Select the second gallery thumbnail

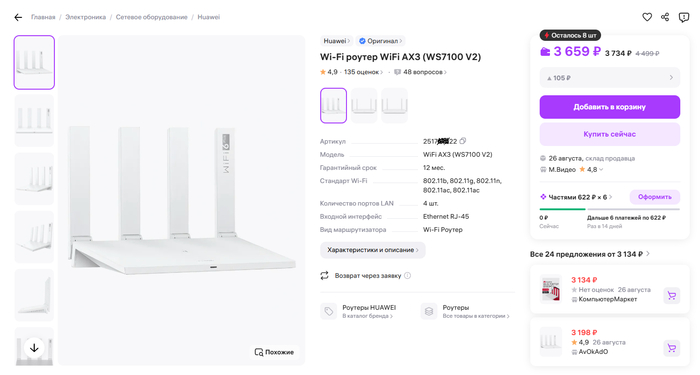pos(34,121)
